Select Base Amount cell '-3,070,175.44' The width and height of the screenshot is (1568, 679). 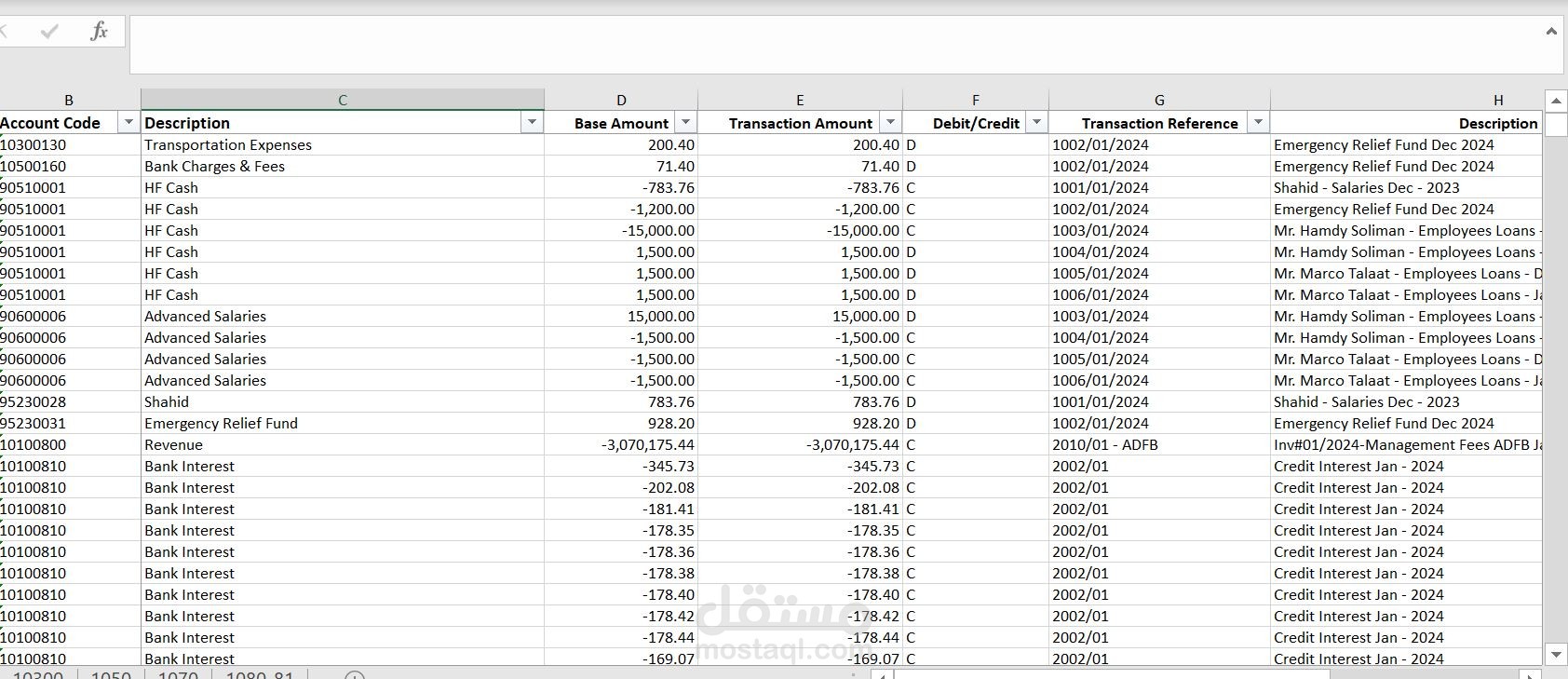(x=621, y=444)
